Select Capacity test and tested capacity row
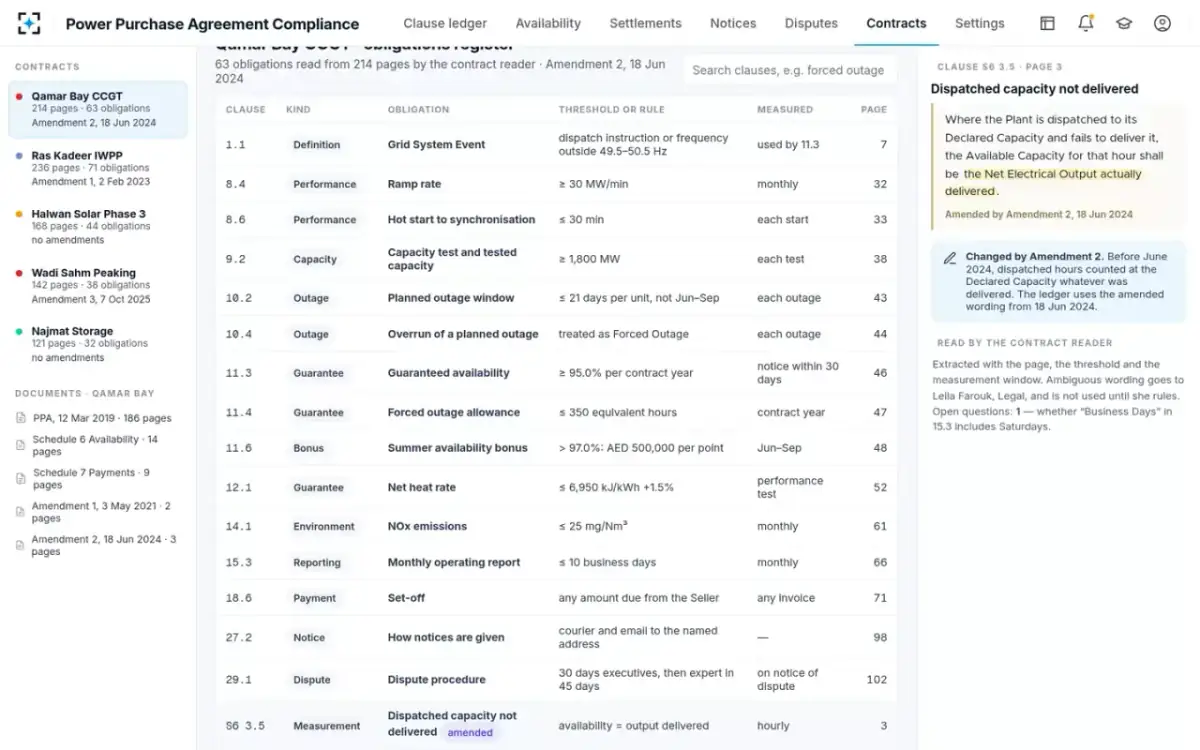 pyautogui.click(x=556, y=259)
